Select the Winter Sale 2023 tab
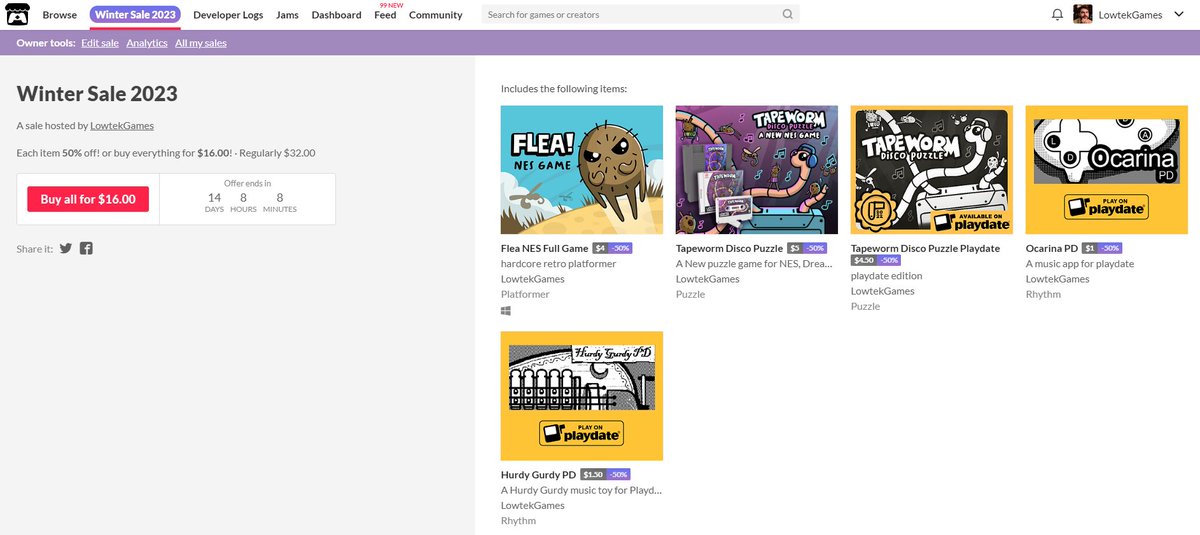 [135, 15]
